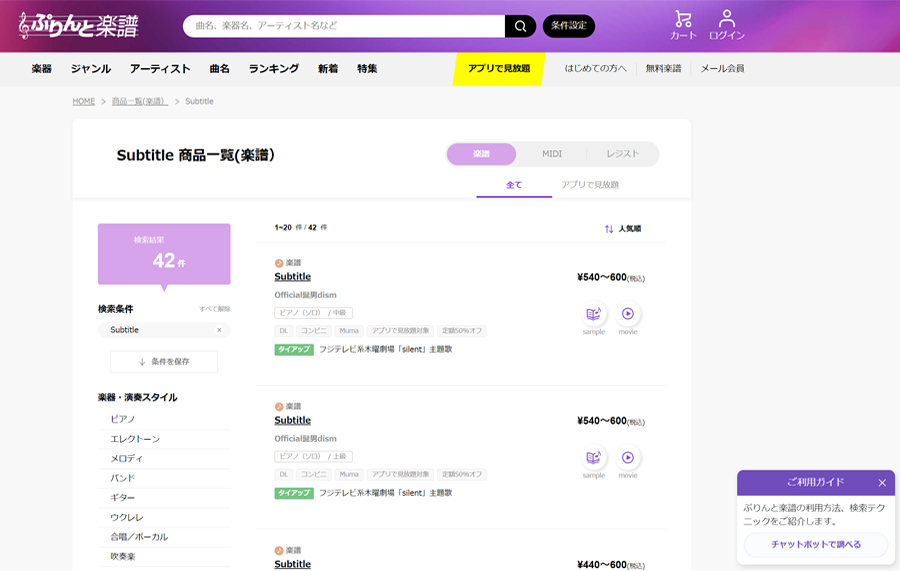The image size is (900, 571).
Task: Click the song search input field
Action: pyautogui.click(x=345, y=26)
